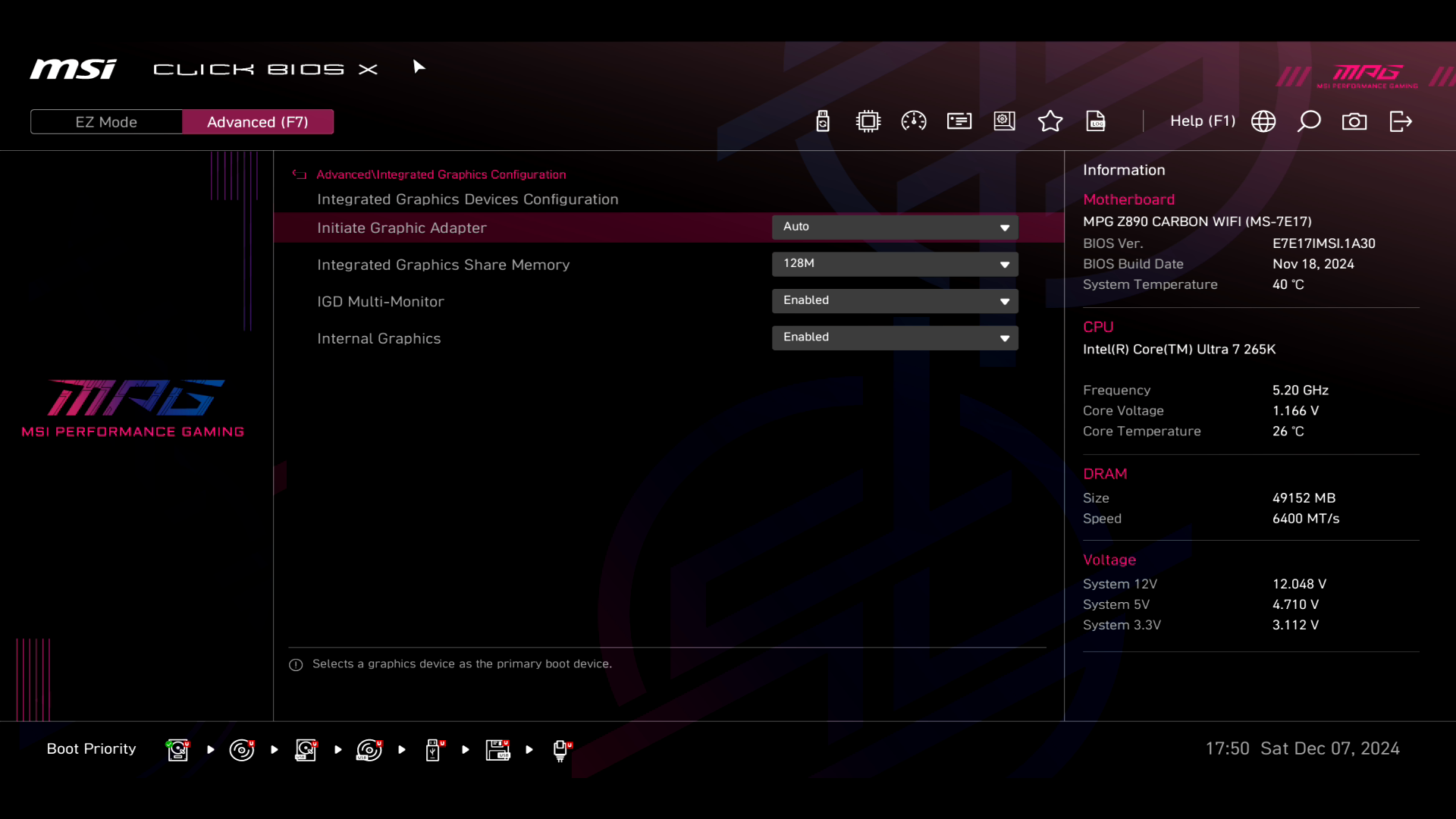Click the exit door arrow icon
Screen dimensions: 1456x819
pos(1401,121)
